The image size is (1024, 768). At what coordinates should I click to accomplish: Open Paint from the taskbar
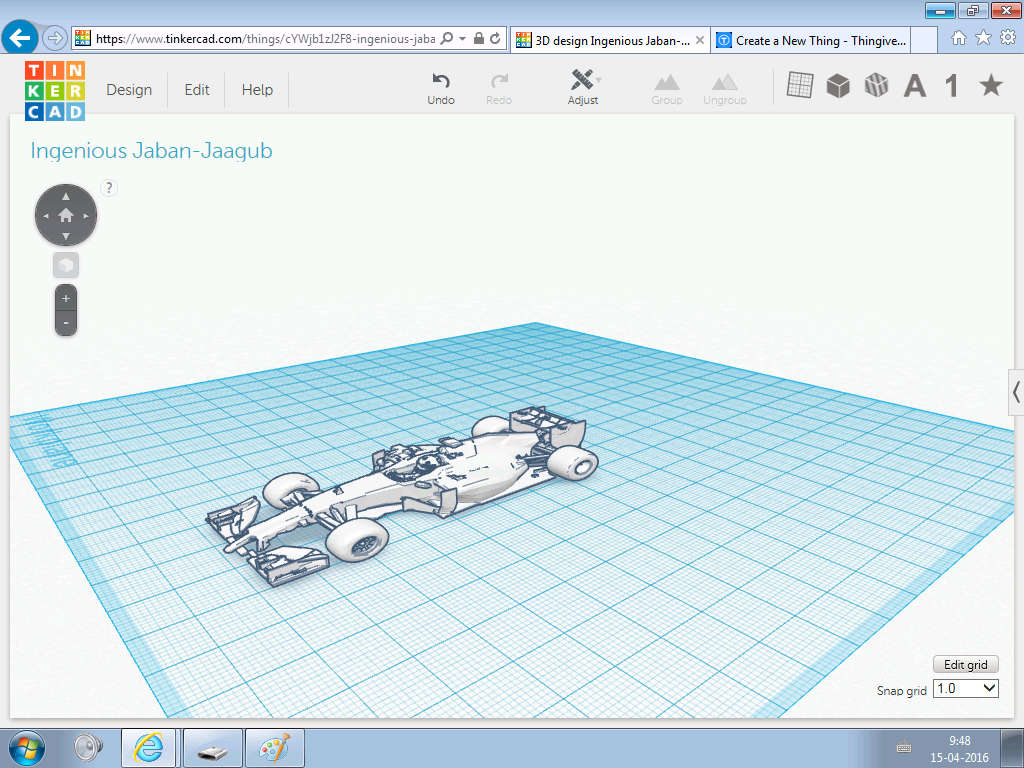pos(275,748)
